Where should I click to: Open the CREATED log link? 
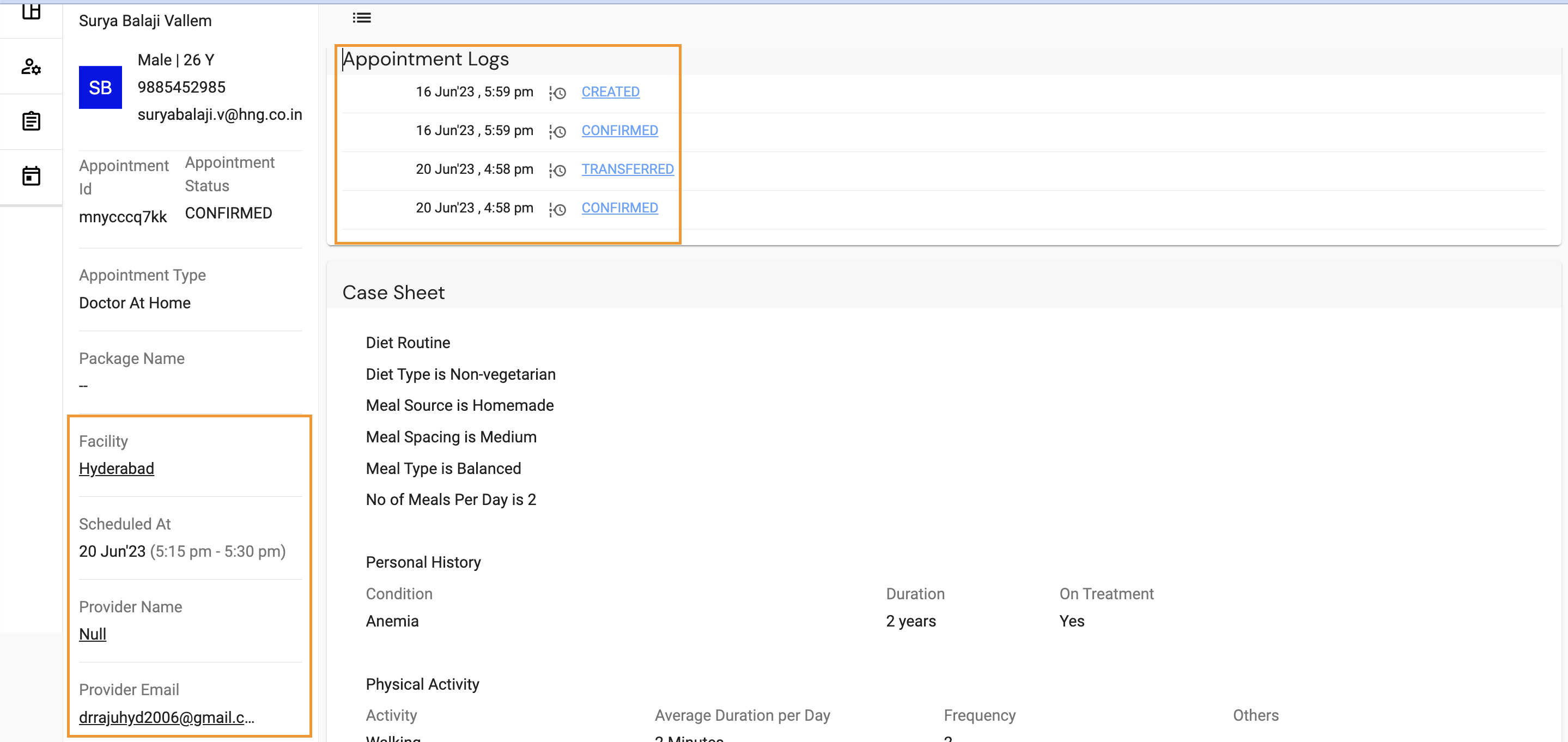point(610,92)
